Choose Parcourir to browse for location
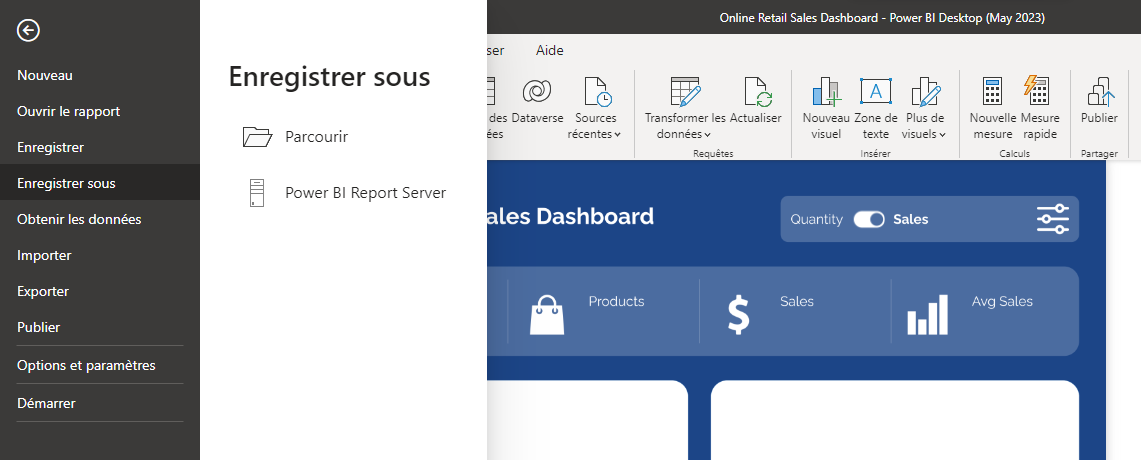 pyautogui.click(x=317, y=137)
